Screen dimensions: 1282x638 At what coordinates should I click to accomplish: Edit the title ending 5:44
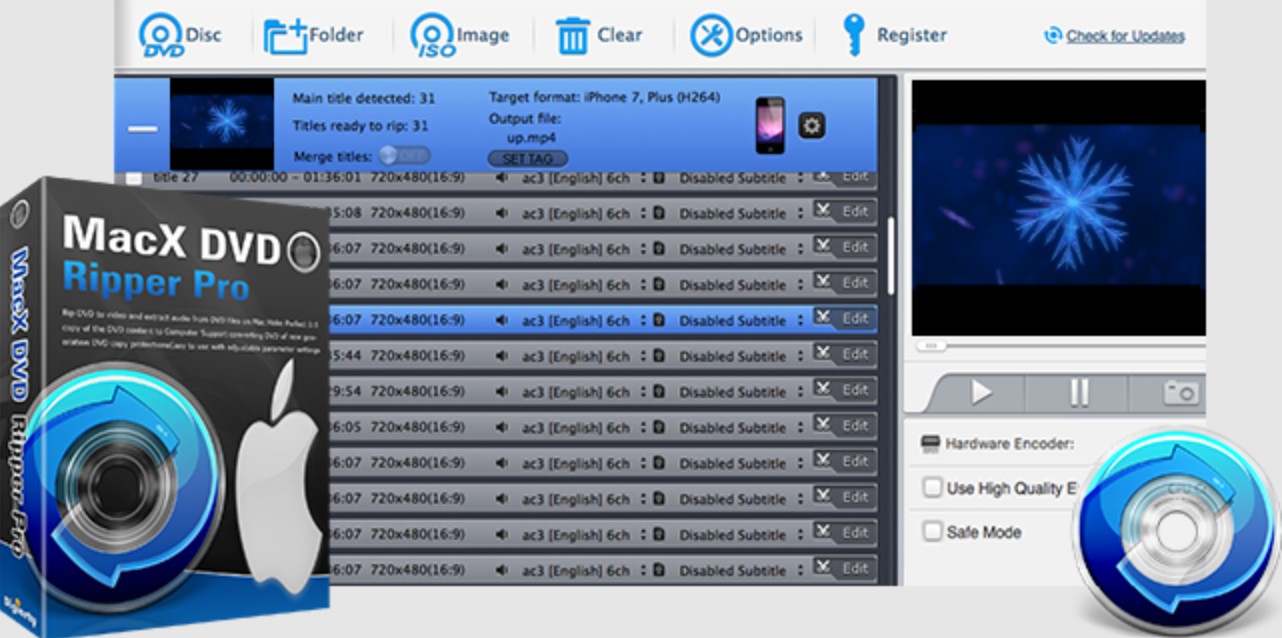pos(845,355)
